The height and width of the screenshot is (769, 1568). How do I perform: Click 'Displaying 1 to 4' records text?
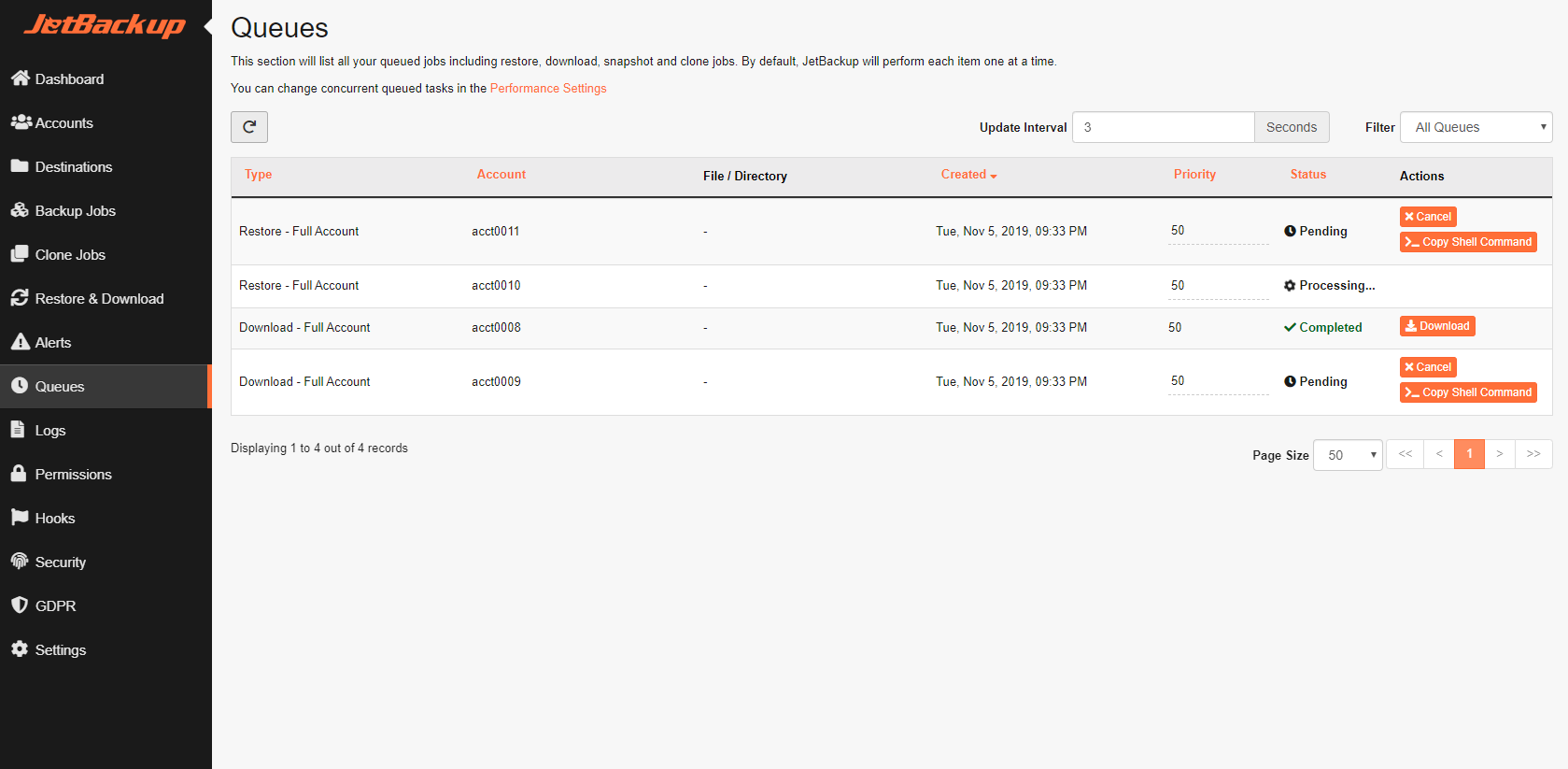pos(319,449)
